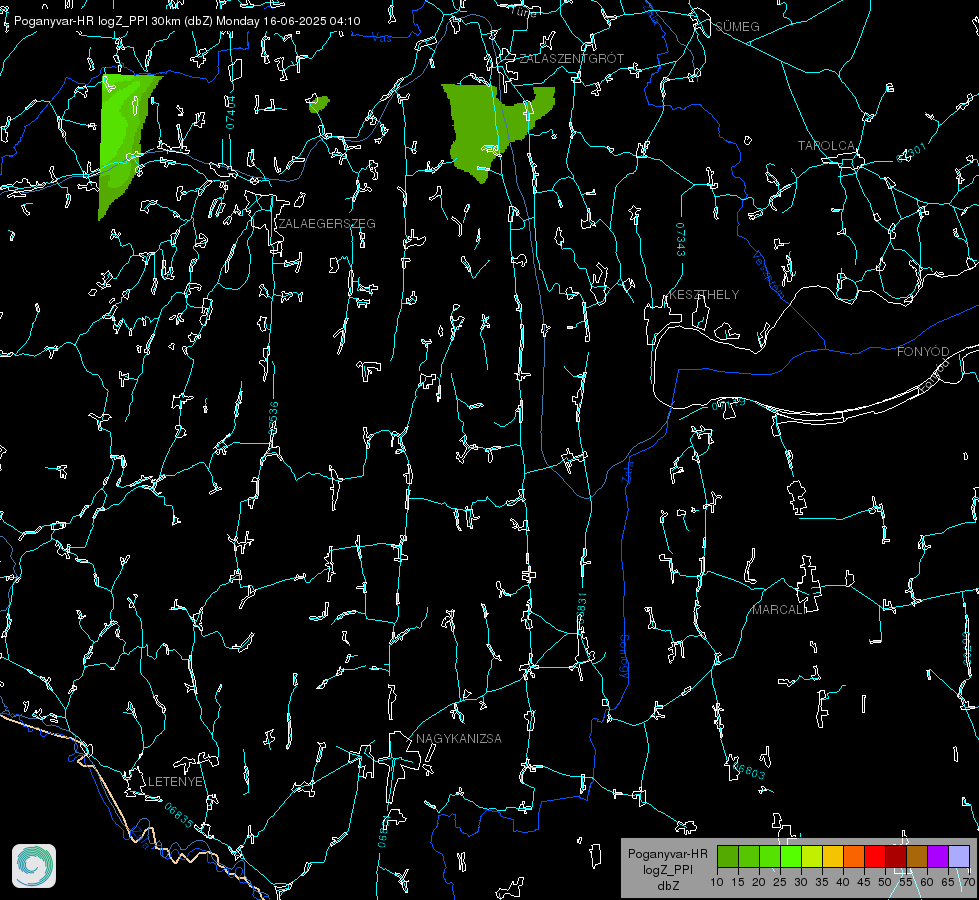Click the legend's dbZ unit label
This screenshot has width=979, height=900.
tap(667, 886)
